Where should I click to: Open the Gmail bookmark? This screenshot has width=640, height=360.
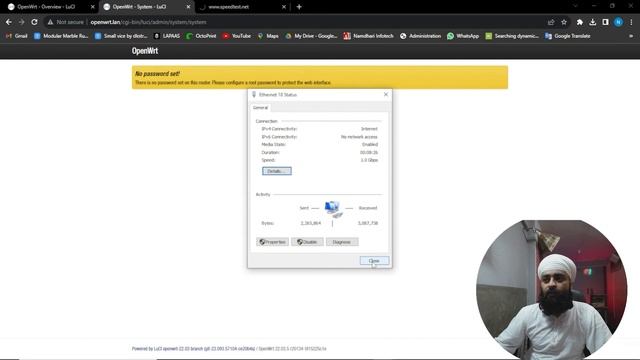click(17, 36)
